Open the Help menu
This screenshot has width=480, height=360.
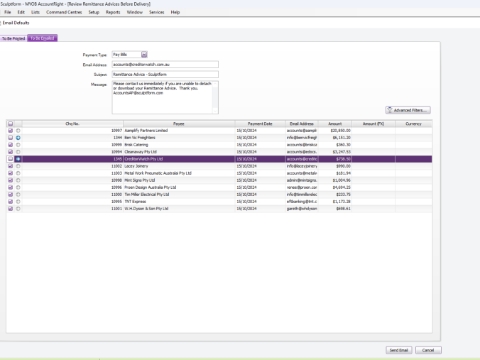pyautogui.click(x=175, y=12)
